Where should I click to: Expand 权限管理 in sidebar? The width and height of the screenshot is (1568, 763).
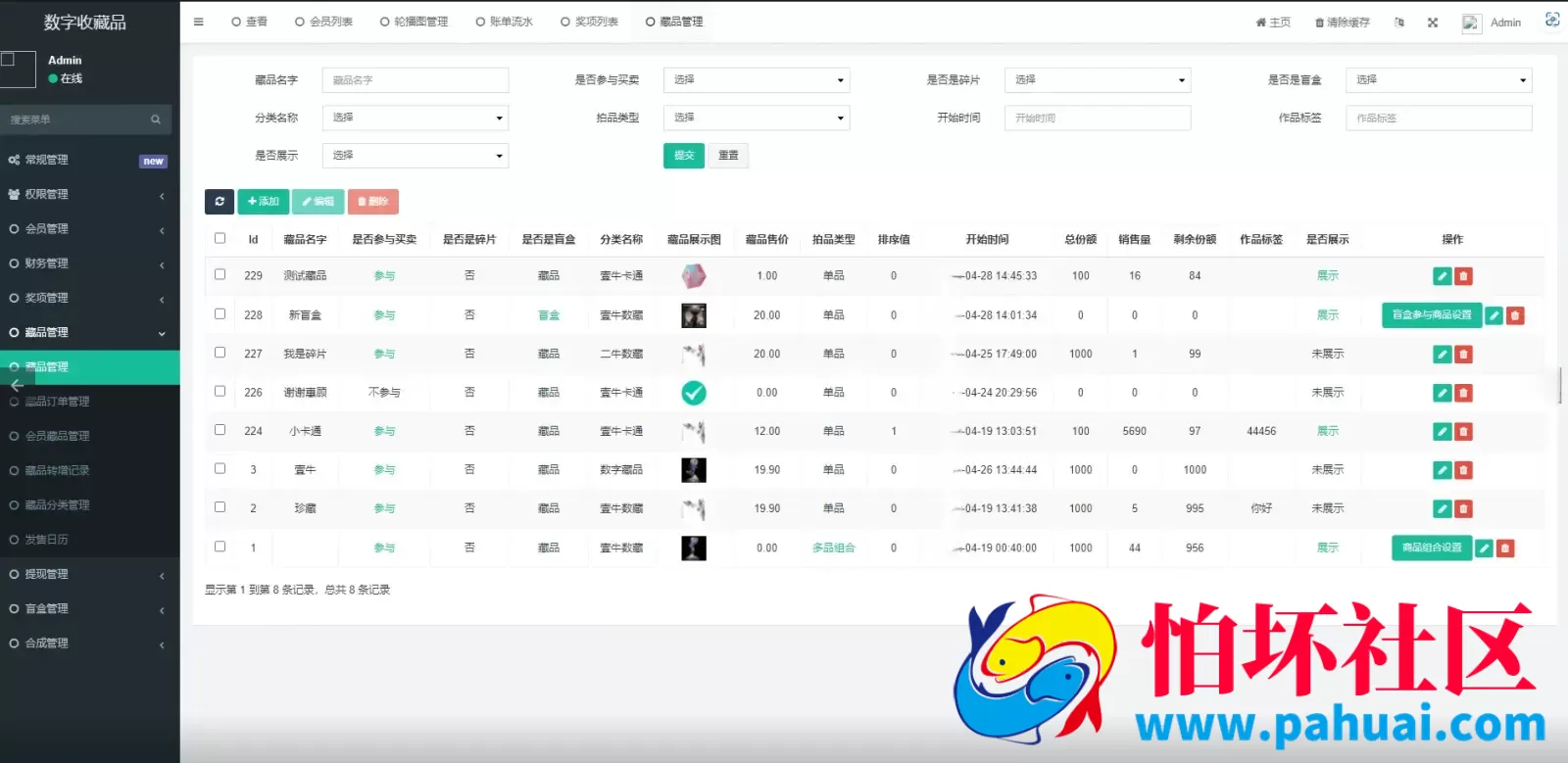(90, 194)
